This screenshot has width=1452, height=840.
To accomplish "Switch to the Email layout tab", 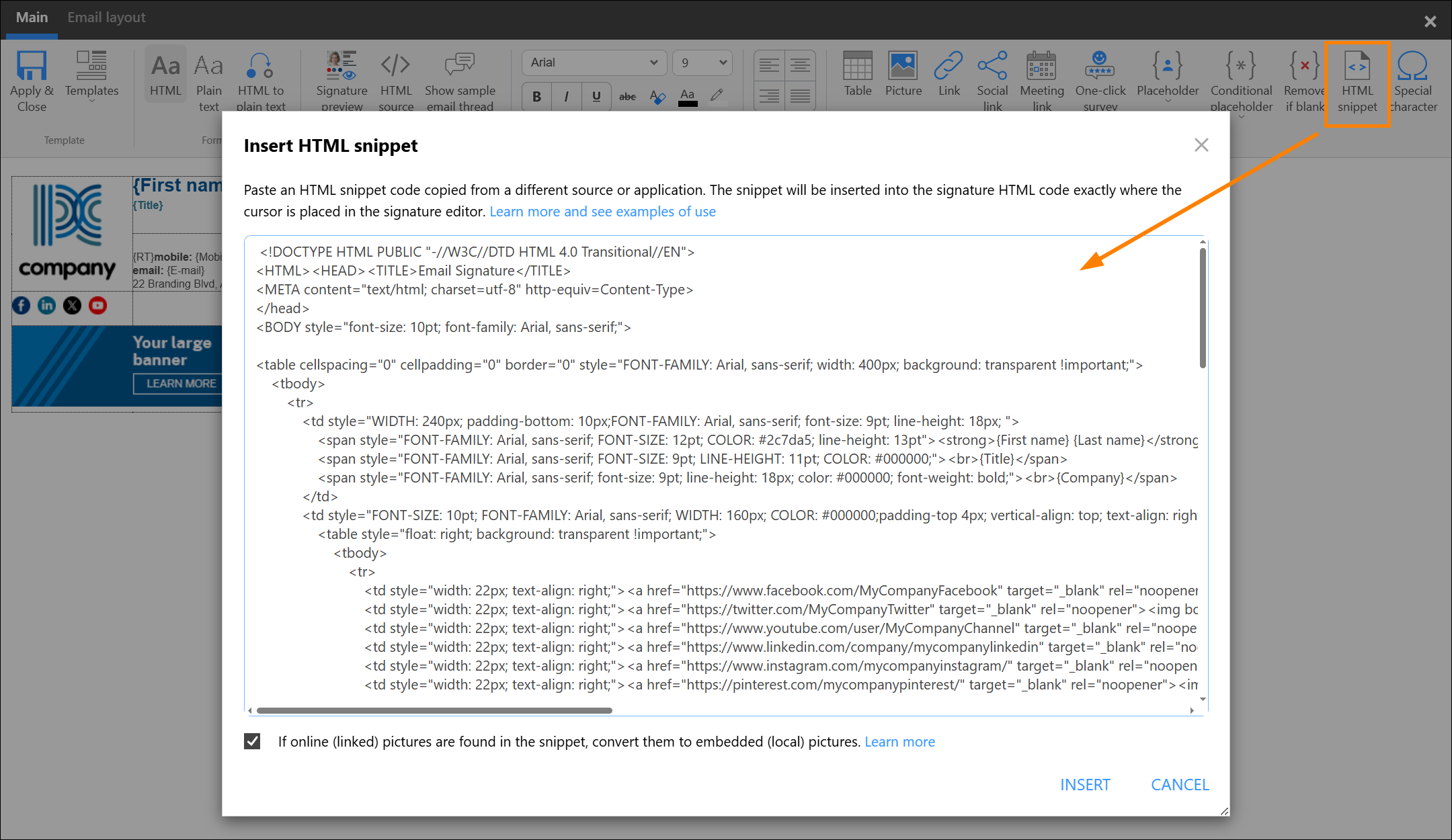I will click(x=106, y=17).
